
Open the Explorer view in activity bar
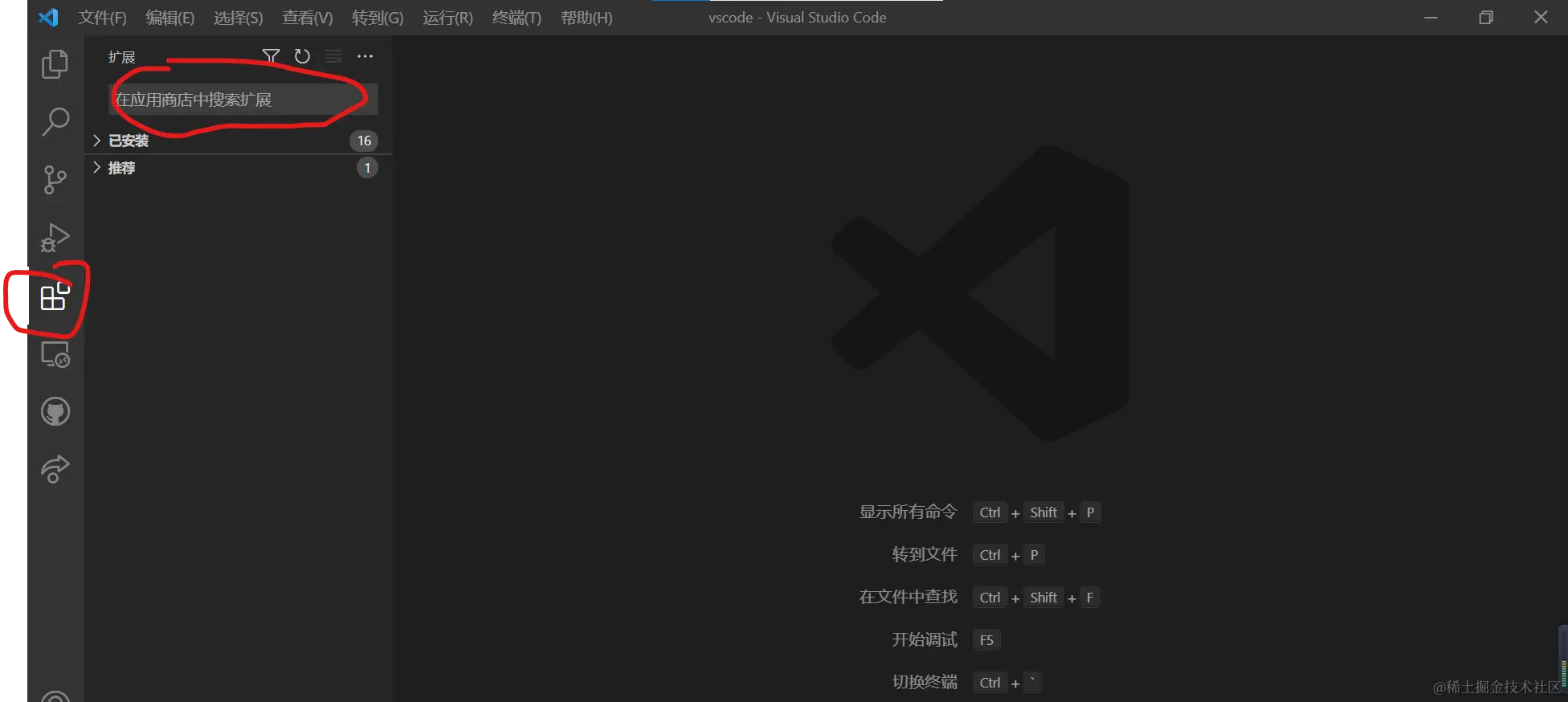tap(55, 64)
